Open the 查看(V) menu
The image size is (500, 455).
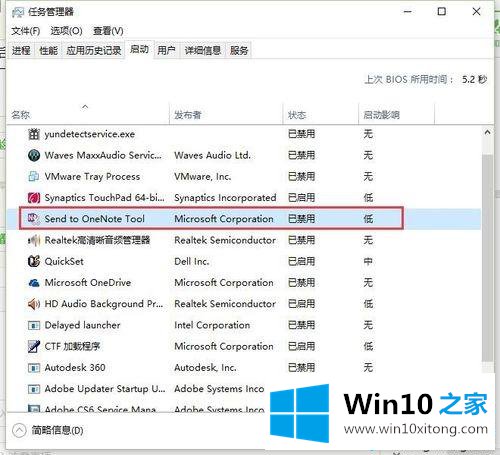[x=108, y=31]
